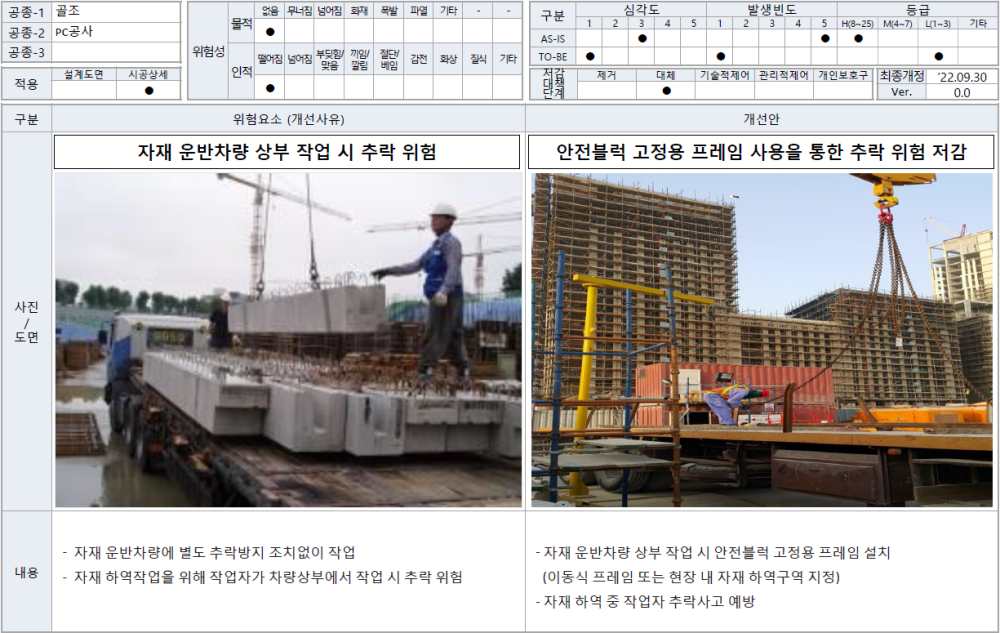The width and height of the screenshot is (1000, 633).
Task: Click the 끼임/깔림 column header
Action: [x=359, y=59]
